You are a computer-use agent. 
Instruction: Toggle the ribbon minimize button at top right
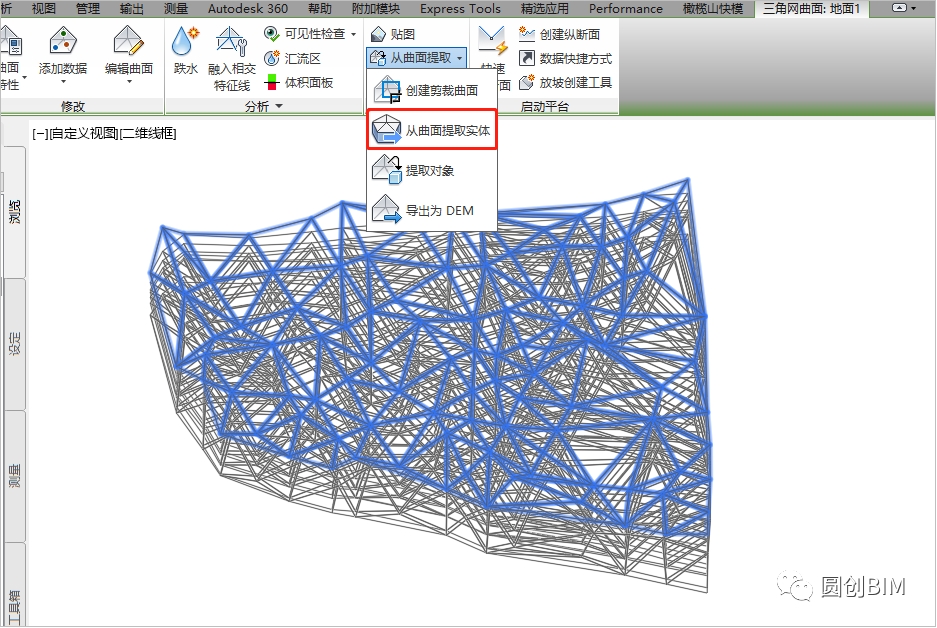click(899, 8)
